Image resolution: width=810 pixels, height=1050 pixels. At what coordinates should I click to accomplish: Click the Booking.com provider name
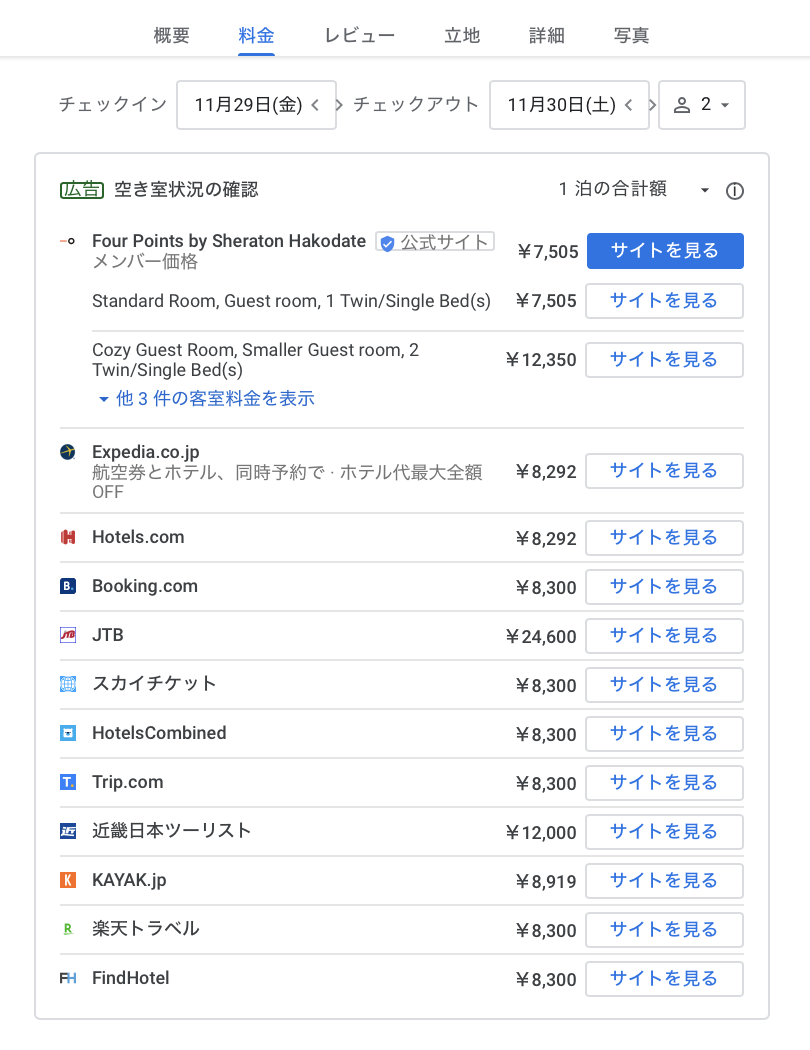(145, 586)
